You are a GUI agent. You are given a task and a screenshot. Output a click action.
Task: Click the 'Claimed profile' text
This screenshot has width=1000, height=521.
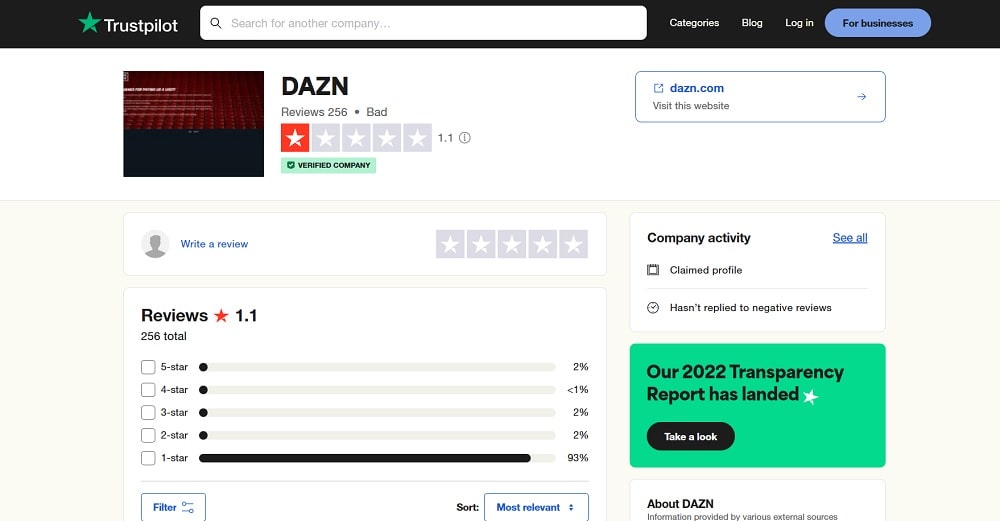[x=706, y=270]
